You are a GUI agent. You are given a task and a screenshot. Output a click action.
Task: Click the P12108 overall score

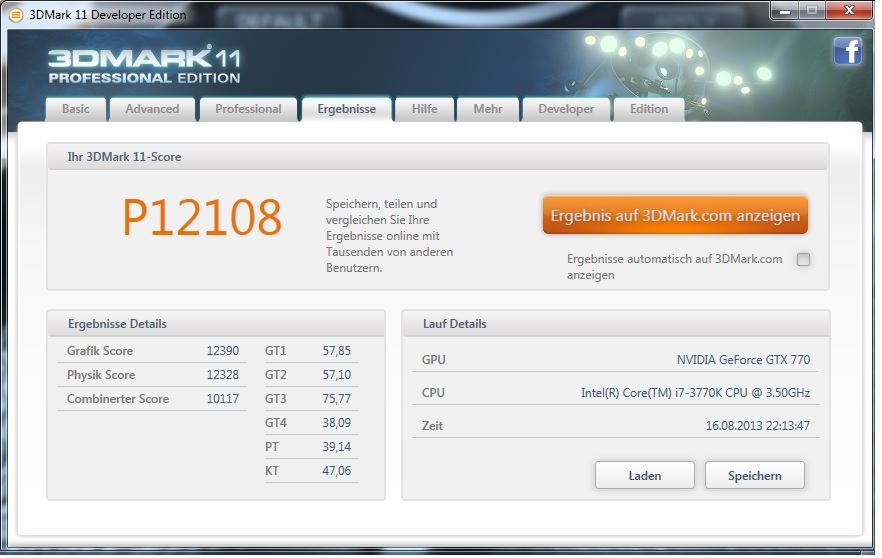[x=202, y=218]
